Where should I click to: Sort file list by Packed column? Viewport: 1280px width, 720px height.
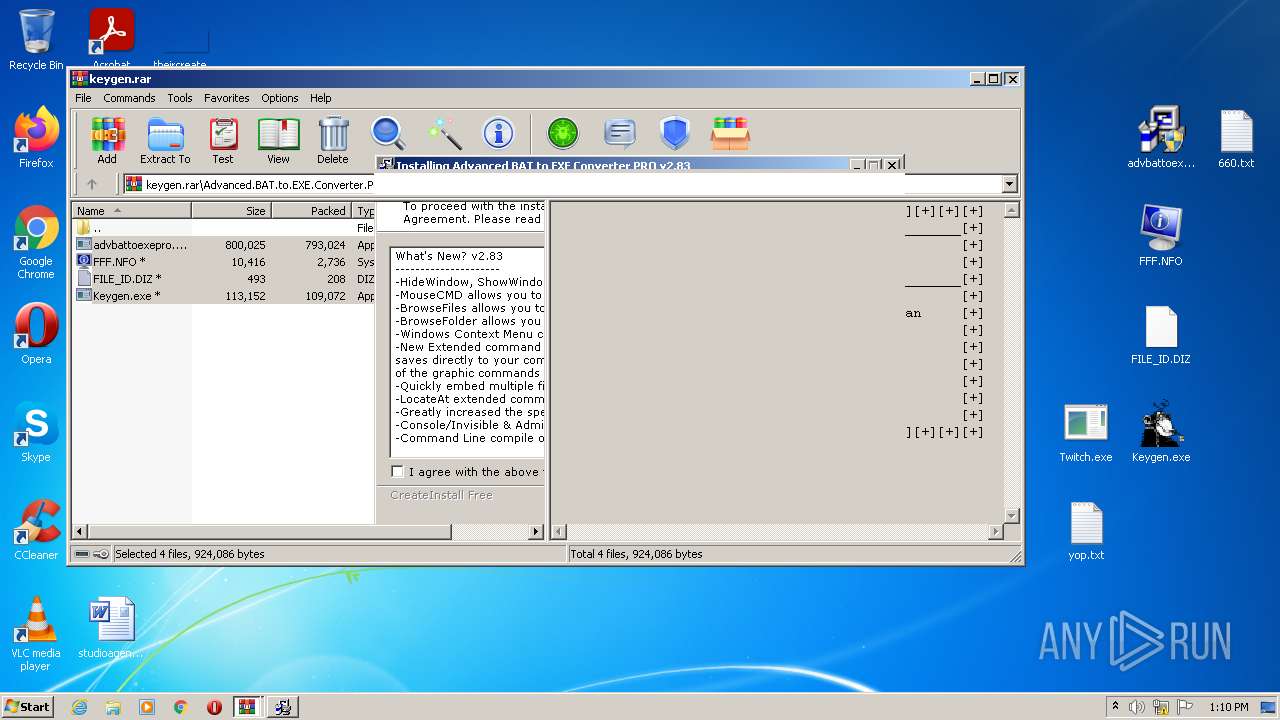click(x=311, y=211)
